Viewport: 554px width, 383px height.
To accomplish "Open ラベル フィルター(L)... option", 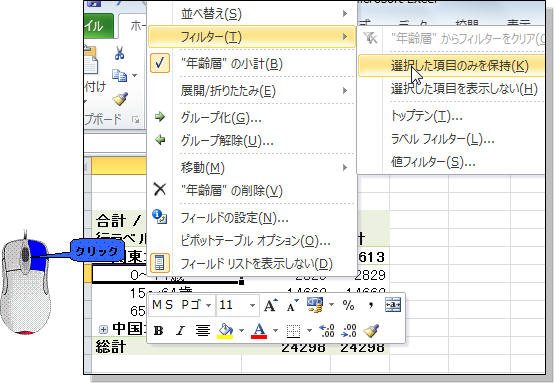I will pos(452,139).
